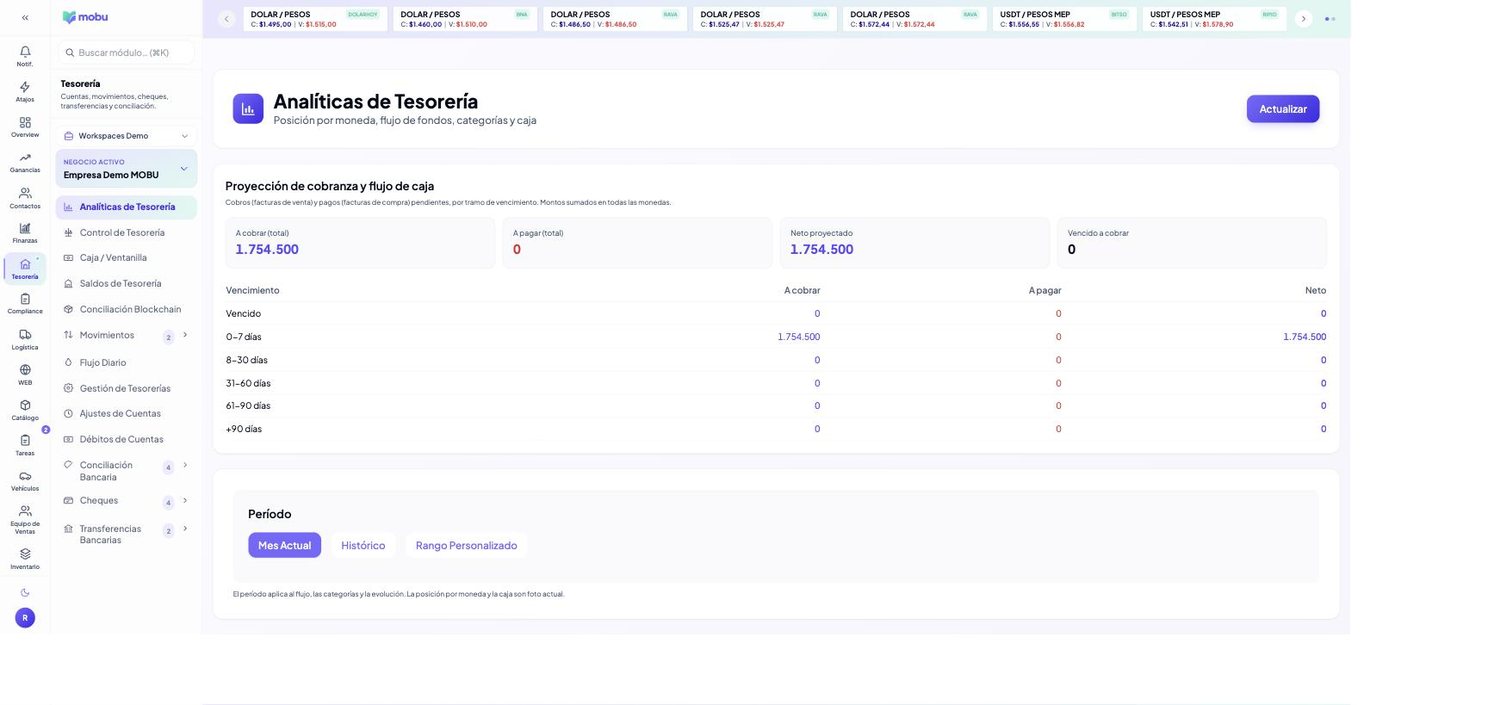This screenshot has height=705, width=1500.
Task: Click DOLAR / PESOS DOLARHOY ticker card
Action: pyautogui.click(x=315, y=19)
